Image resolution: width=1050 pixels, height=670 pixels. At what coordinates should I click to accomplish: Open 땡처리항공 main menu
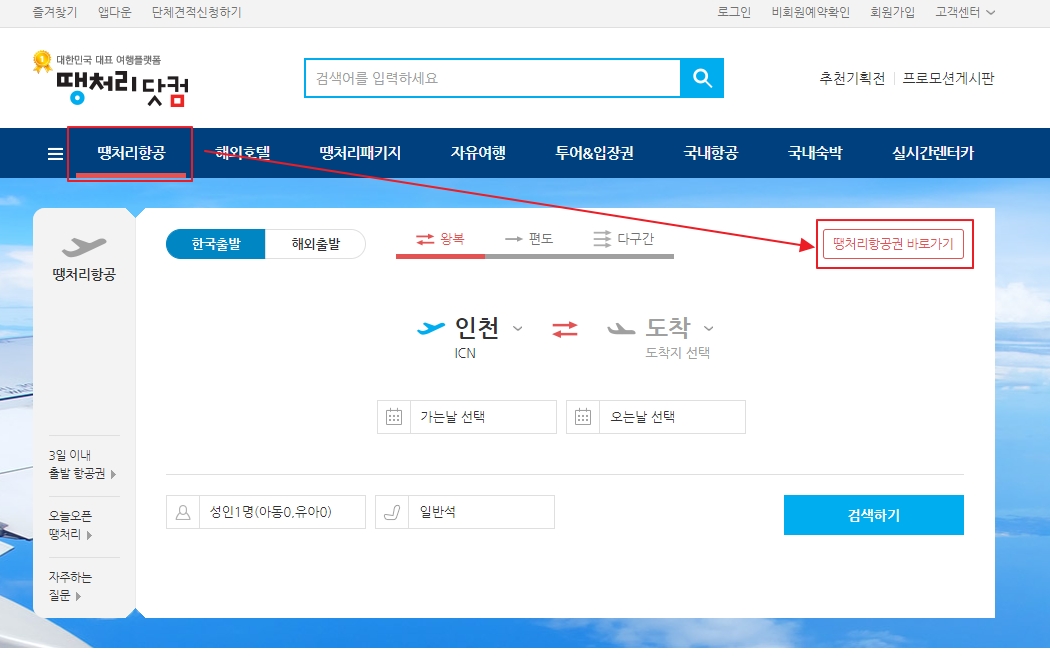click(131, 153)
